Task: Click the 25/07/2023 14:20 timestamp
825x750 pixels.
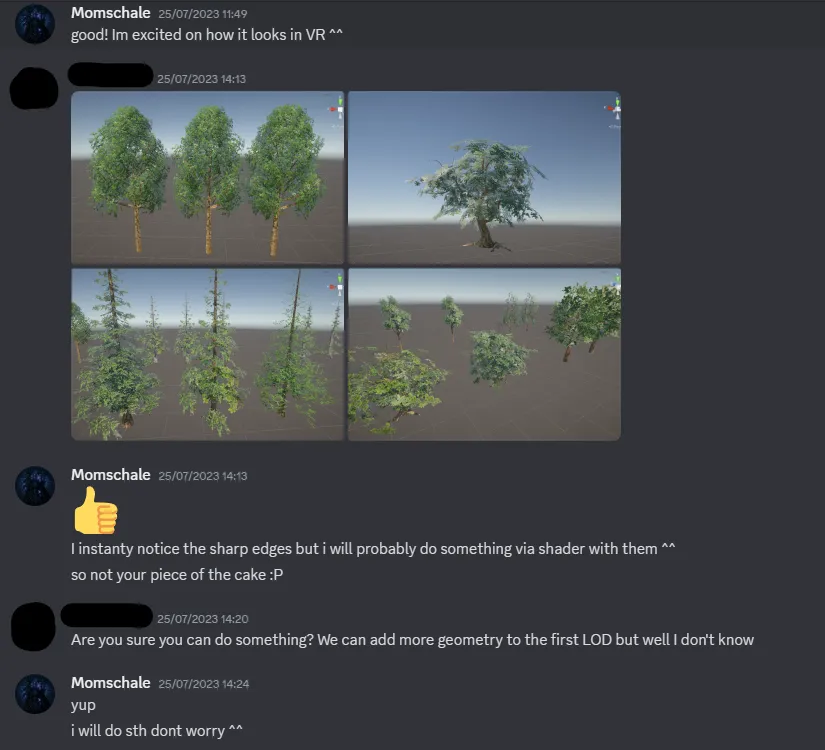Action: 203,619
